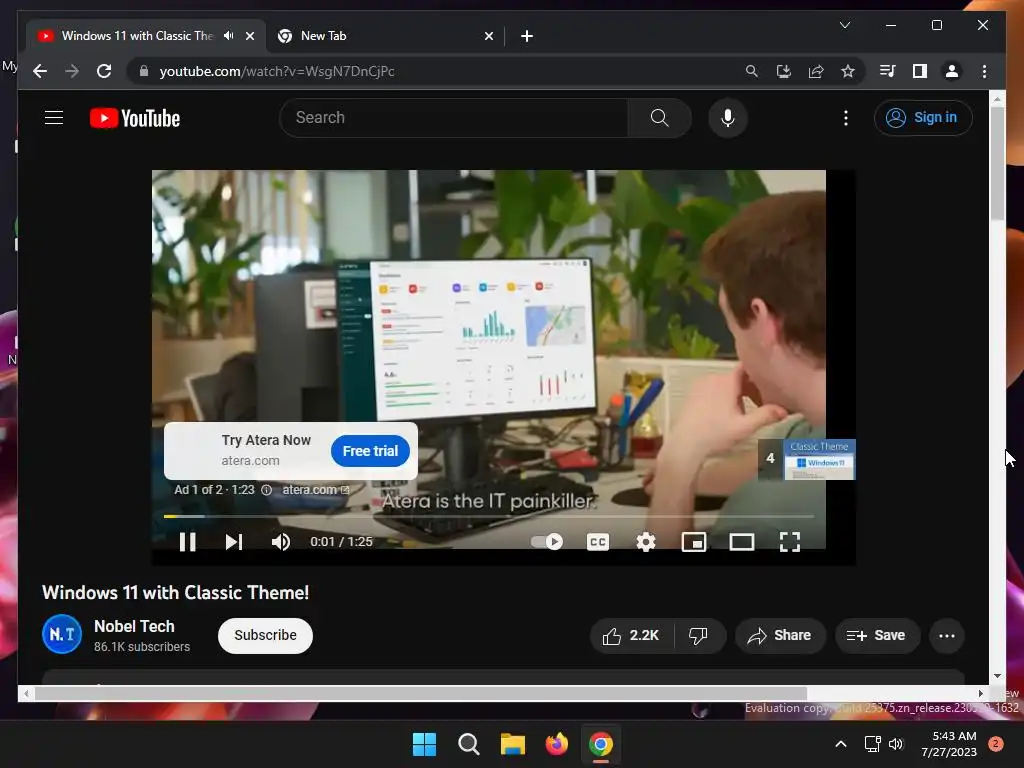The image size is (1024, 768).
Task: Open the Chrome profile icon
Action: click(952, 71)
